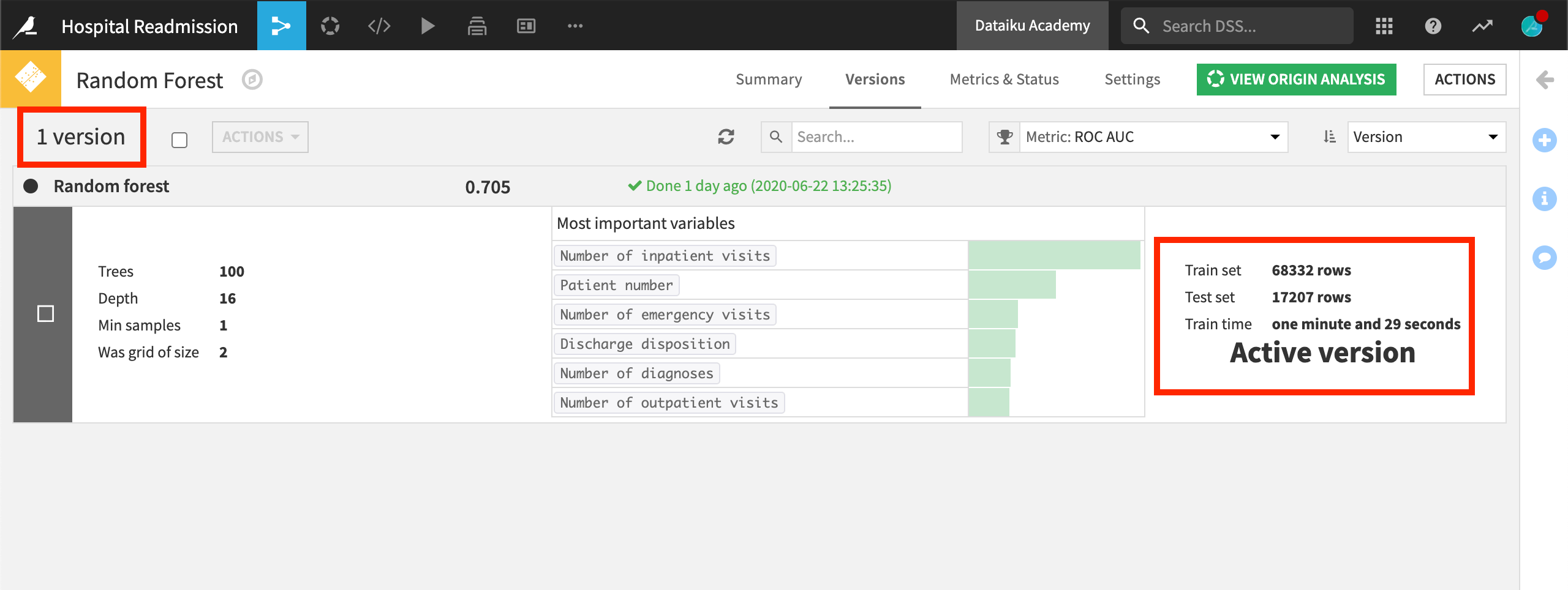This screenshot has height=590, width=1568.
Task: Click the Number of outpatient visits tag
Action: click(669, 403)
